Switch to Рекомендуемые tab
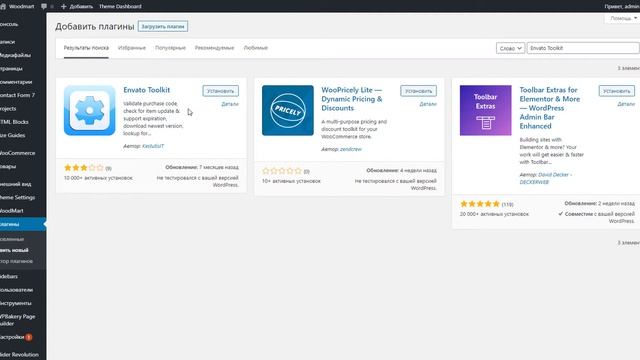 pos(214,48)
